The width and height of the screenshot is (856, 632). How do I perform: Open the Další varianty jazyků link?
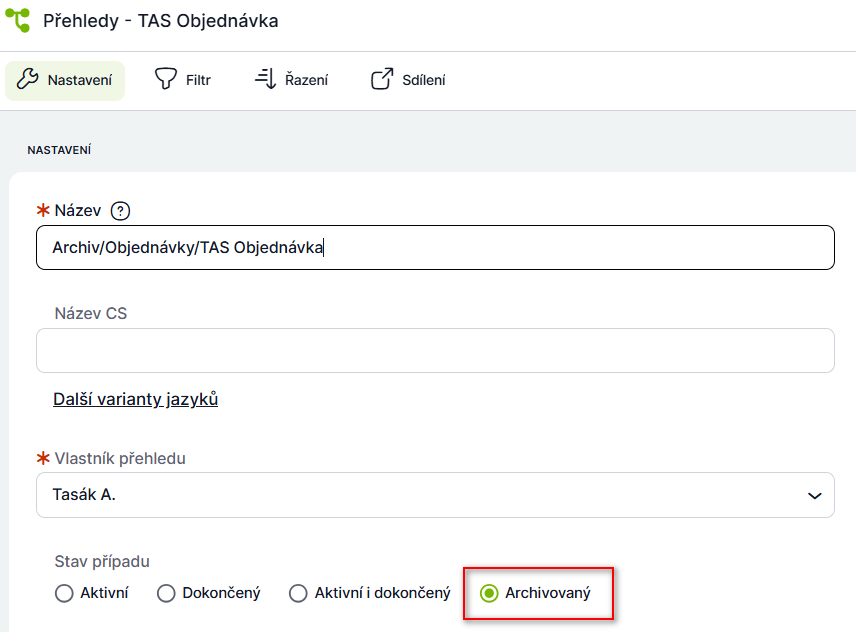tap(135, 399)
